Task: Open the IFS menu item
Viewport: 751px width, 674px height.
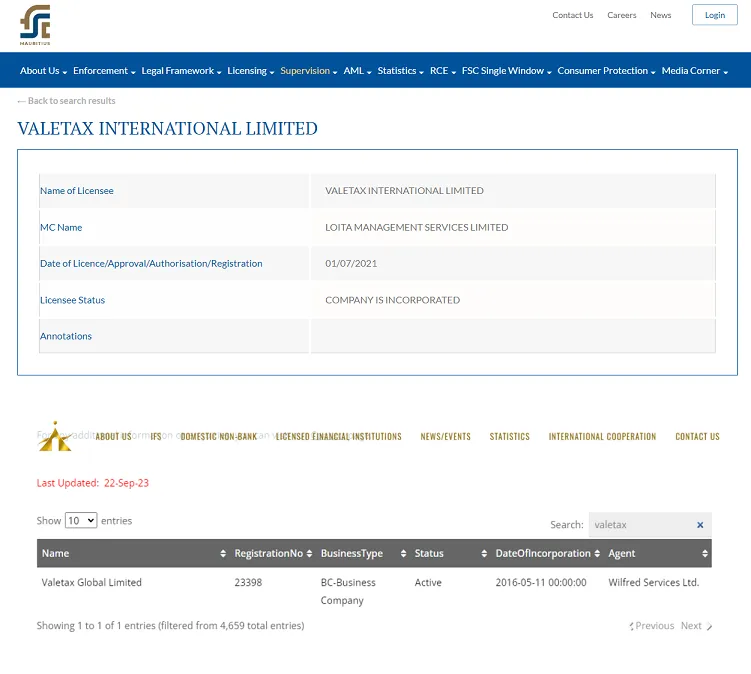Action: 156,436
